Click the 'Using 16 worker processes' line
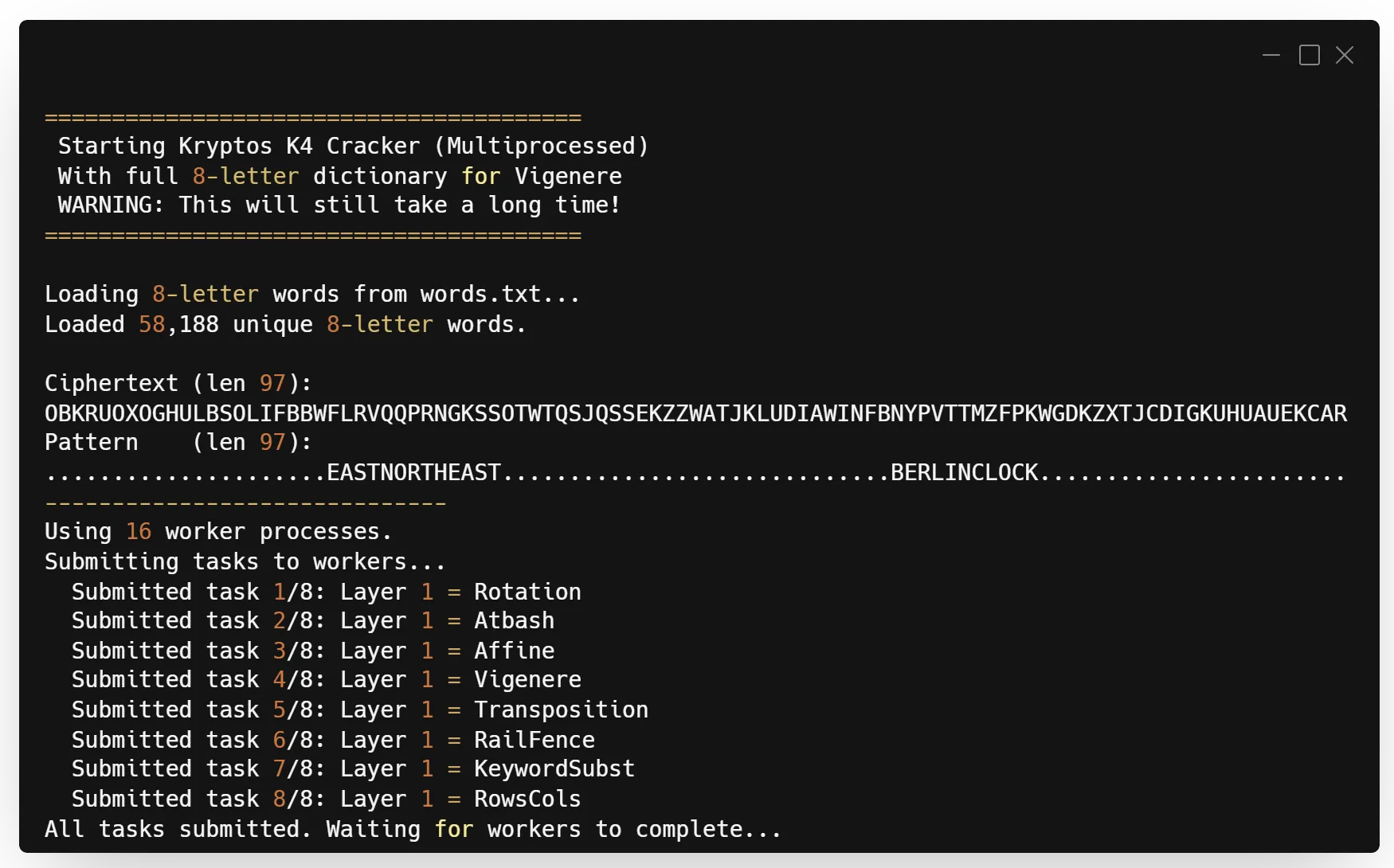The width and height of the screenshot is (1394, 868). (x=218, y=531)
